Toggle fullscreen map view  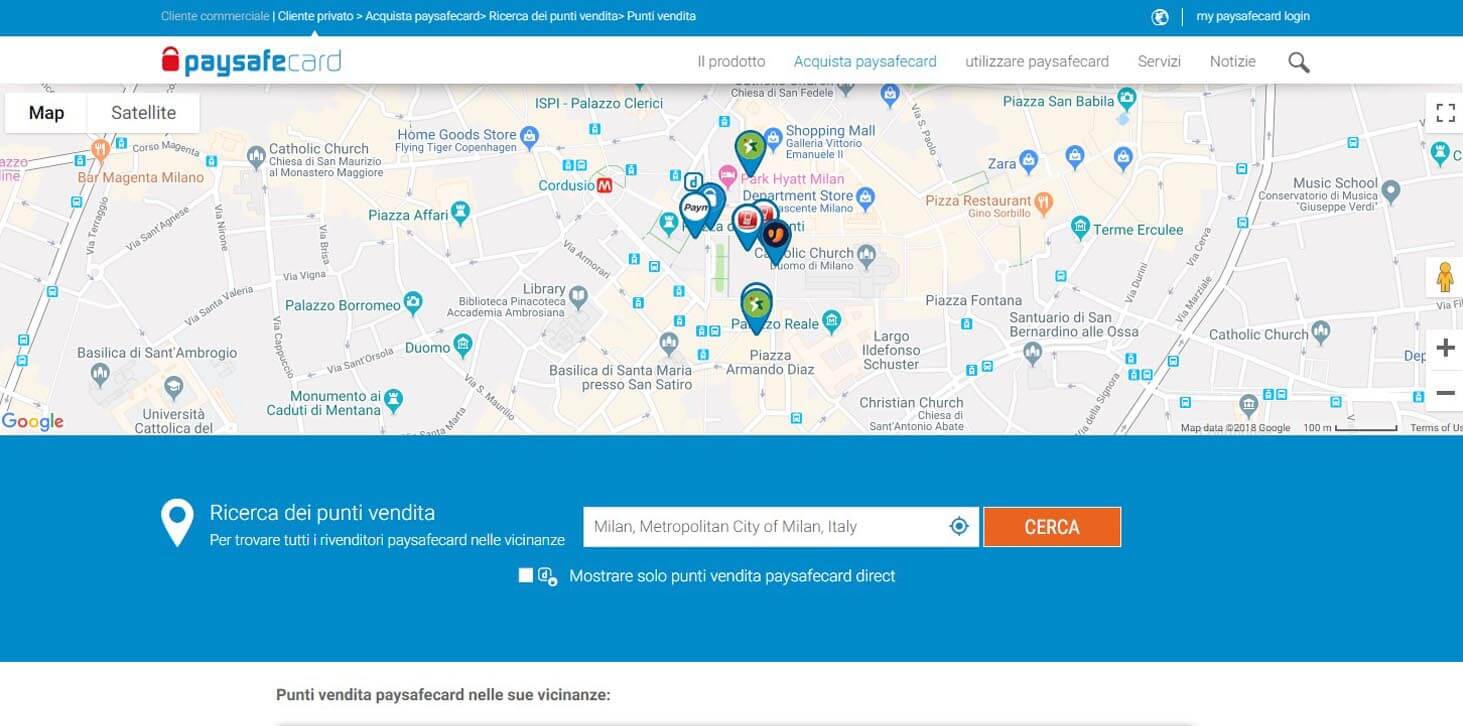pos(1445,113)
